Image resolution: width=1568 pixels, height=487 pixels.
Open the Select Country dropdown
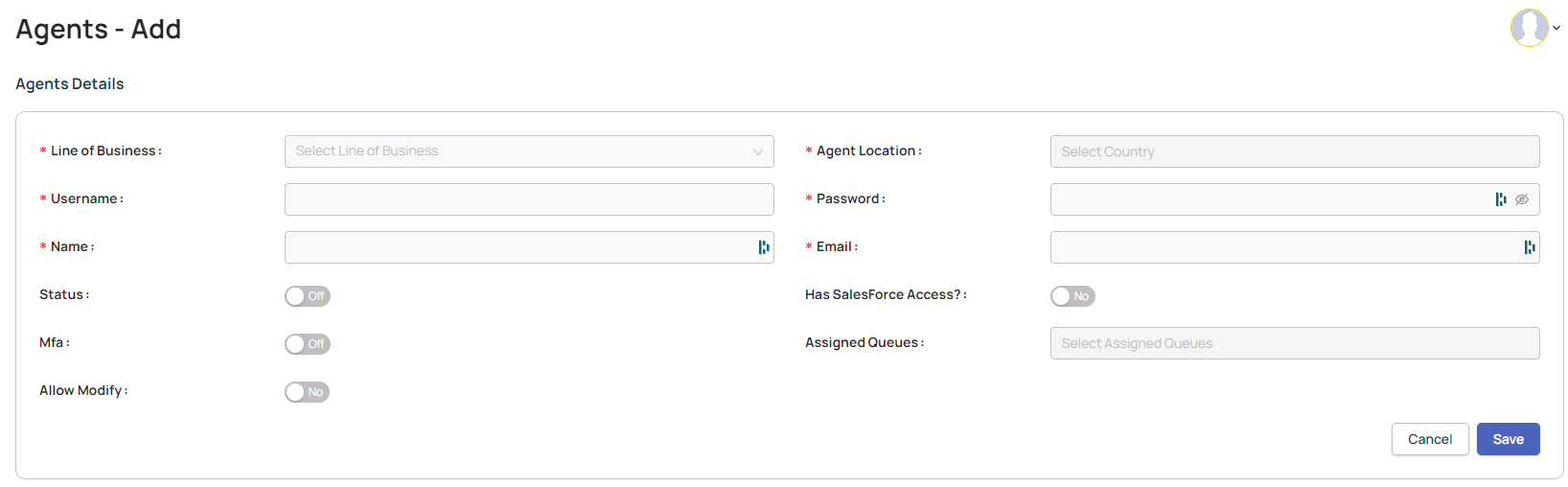(x=1295, y=151)
